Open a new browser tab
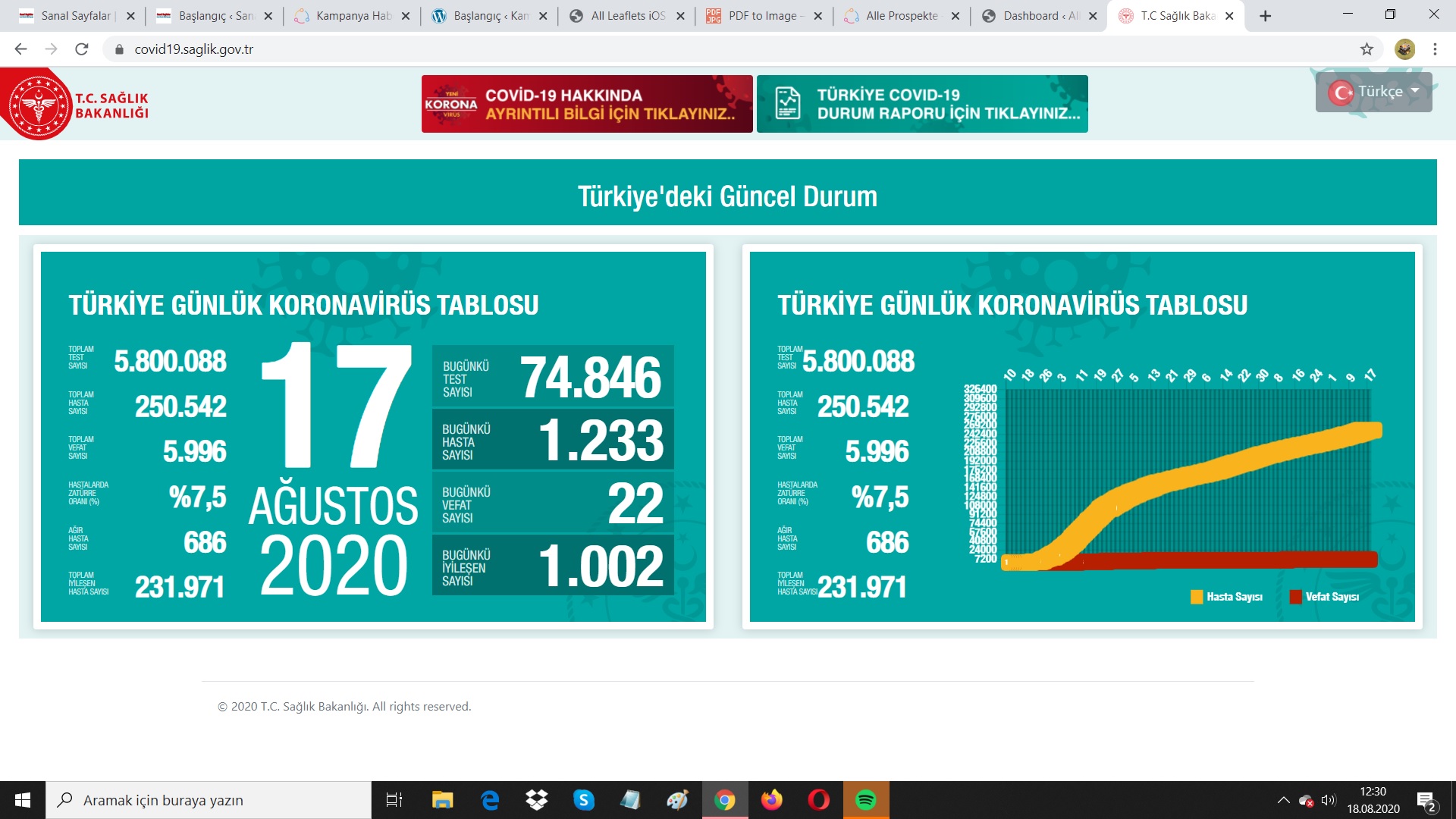Image resolution: width=1456 pixels, height=819 pixels. [x=1265, y=16]
